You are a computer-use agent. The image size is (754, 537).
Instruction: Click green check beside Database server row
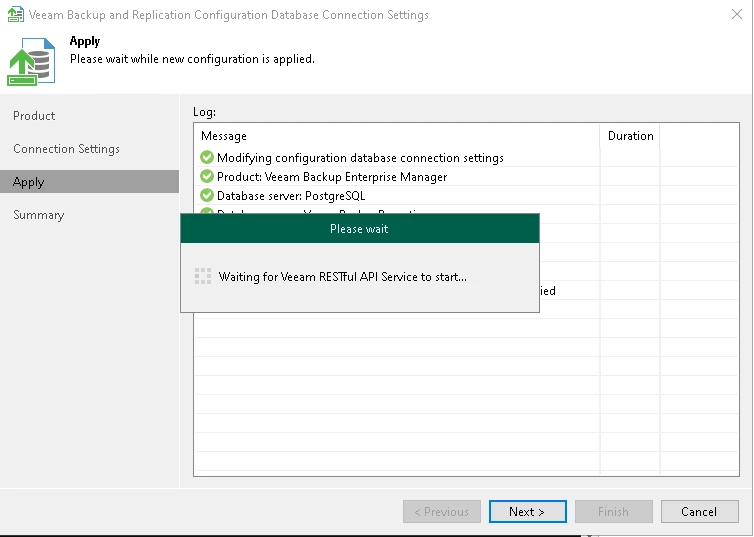pos(207,195)
